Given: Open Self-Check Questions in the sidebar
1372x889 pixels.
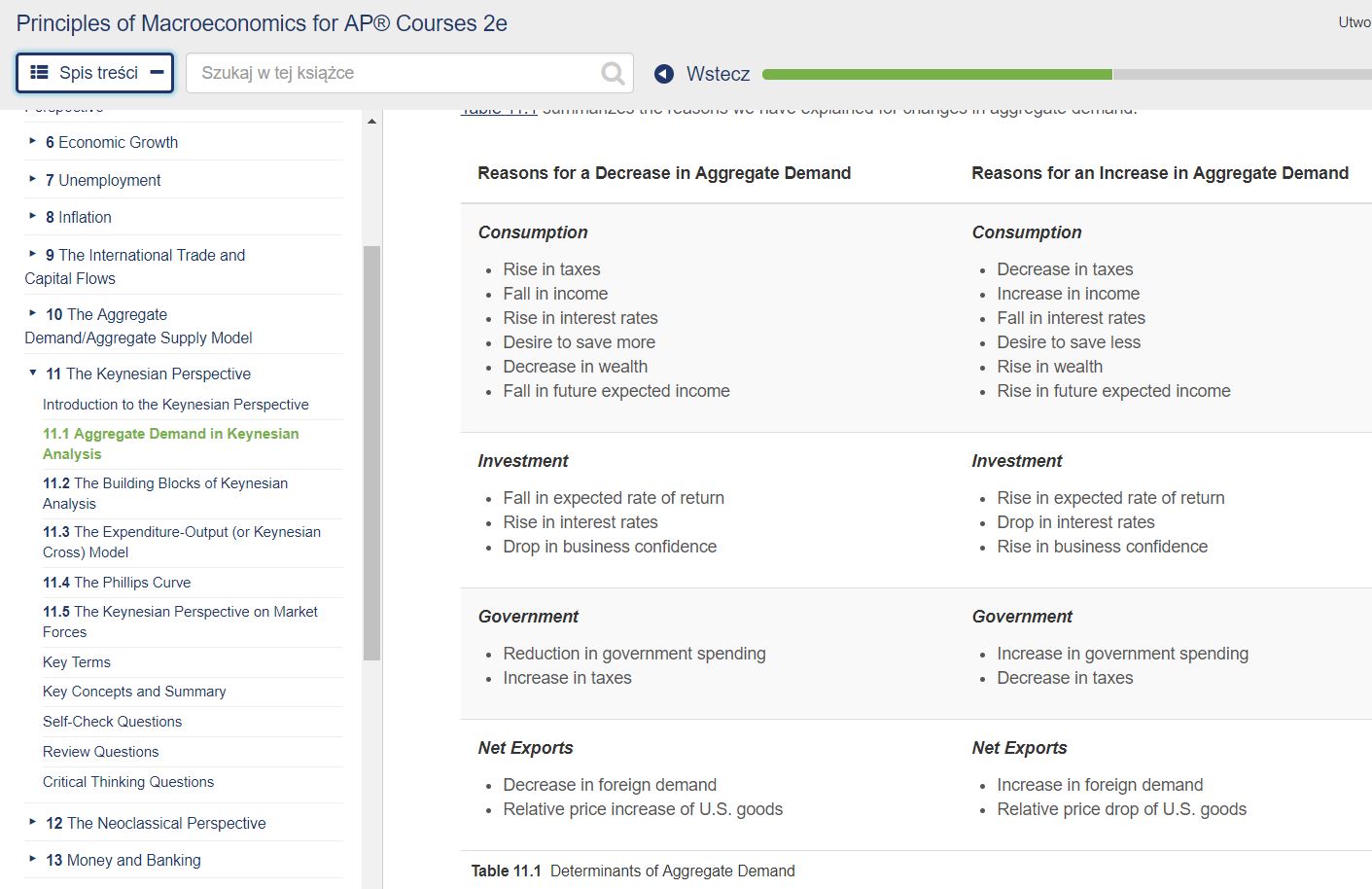Looking at the screenshot, I should click(112, 722).
